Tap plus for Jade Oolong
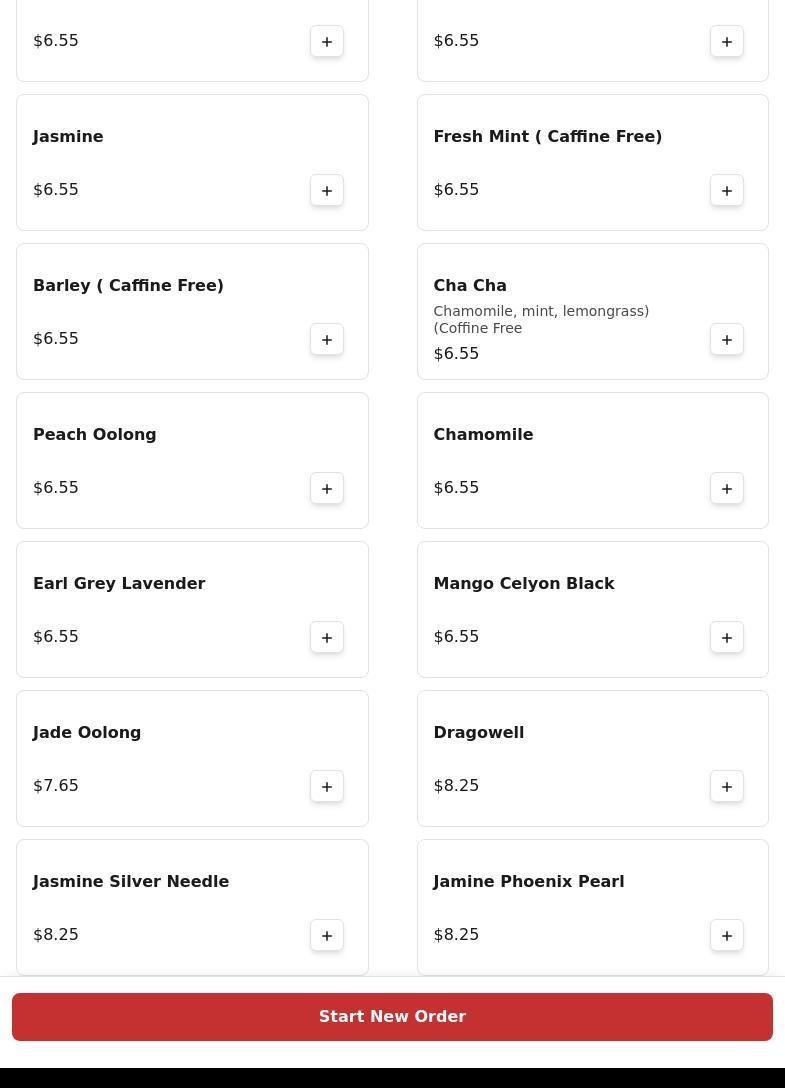Viewport: 785px width, 1088px height. click(x=327, y=786)
